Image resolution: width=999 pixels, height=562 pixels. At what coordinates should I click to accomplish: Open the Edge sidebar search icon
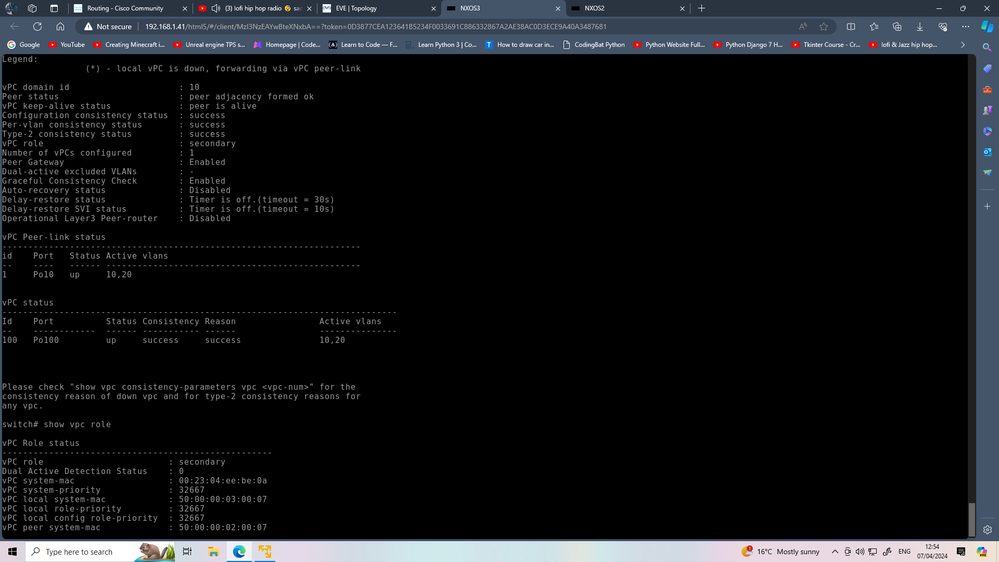point(987,48)
